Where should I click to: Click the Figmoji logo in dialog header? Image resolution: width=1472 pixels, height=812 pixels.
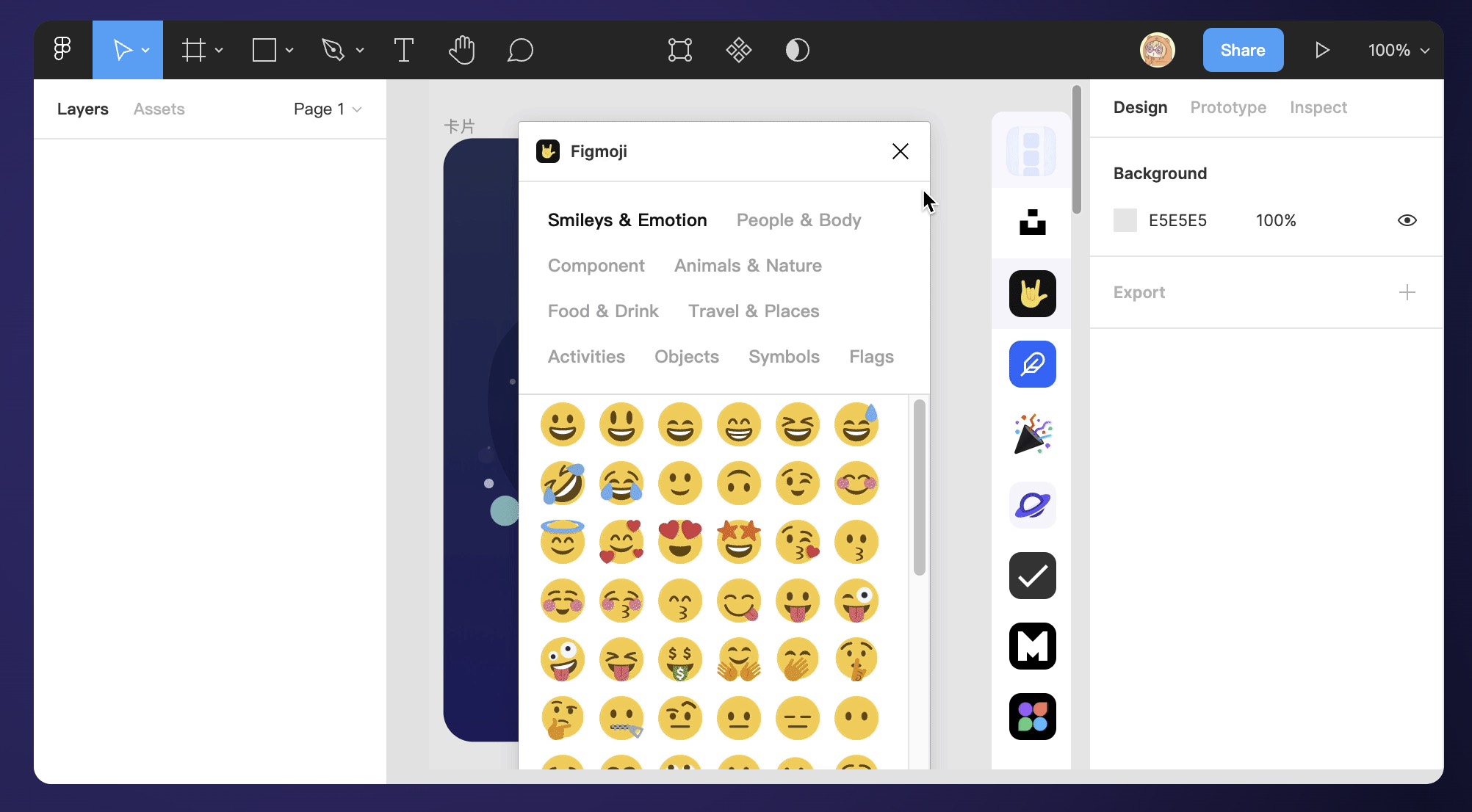click(x=548, y=151)
